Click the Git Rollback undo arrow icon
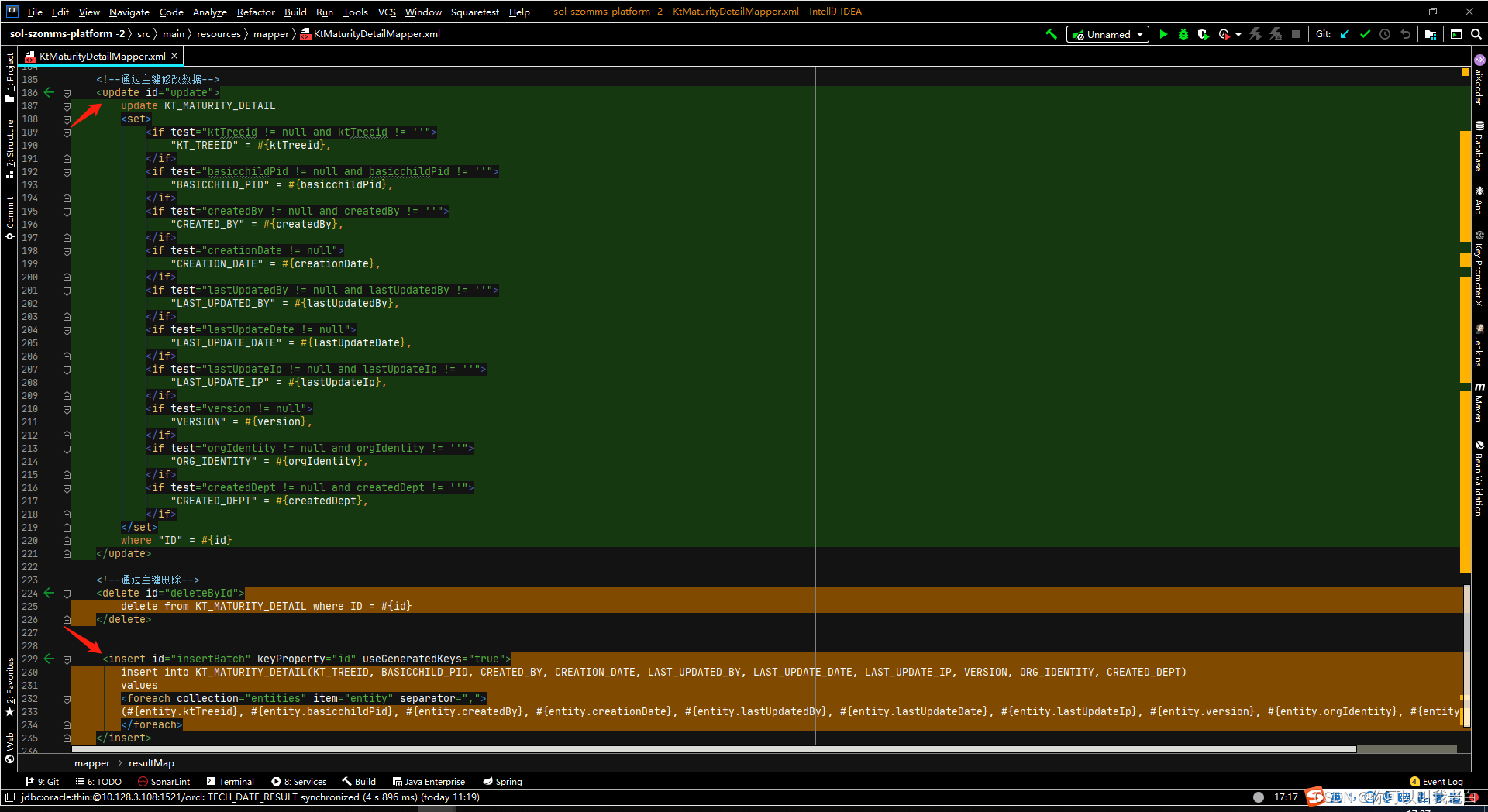Image resolution: width=1488 pixels, height=812 pixels. coord(1405,34)
